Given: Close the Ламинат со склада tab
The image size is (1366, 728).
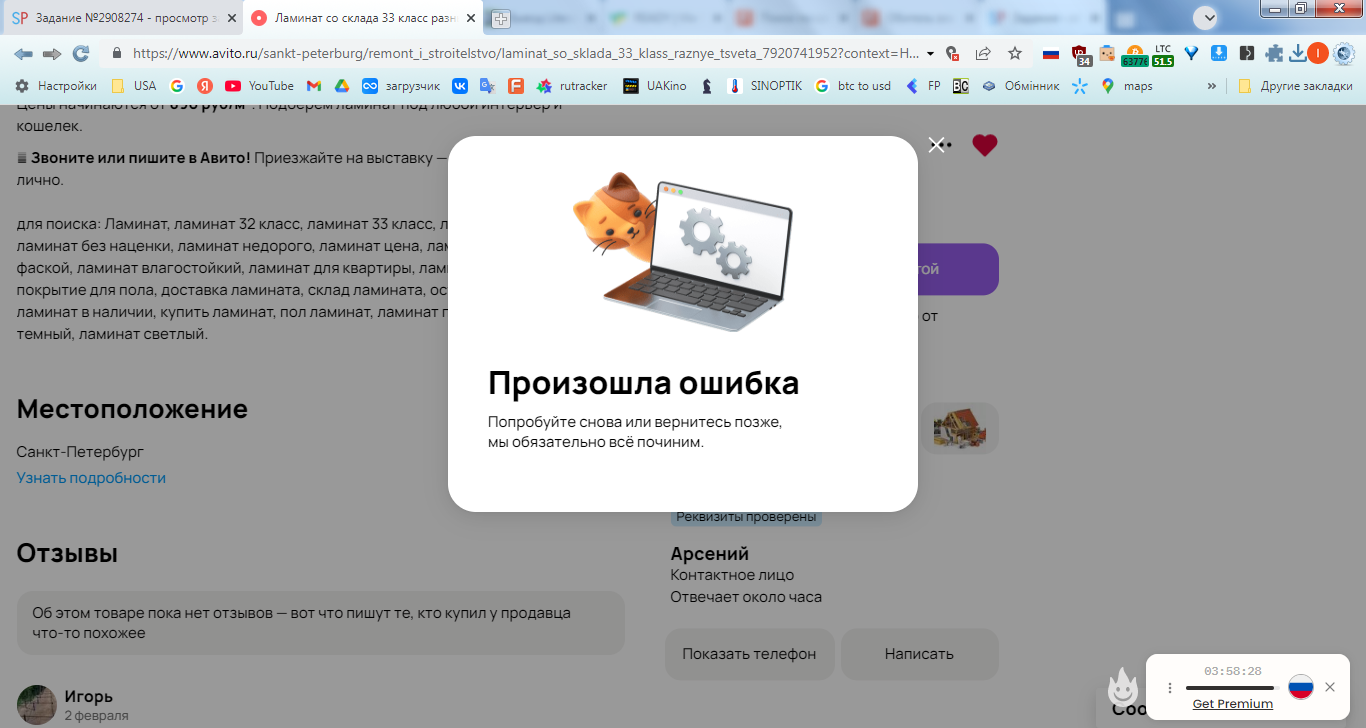Looking at the screenshot, I should pyautogui.click(x=471, y=18).
